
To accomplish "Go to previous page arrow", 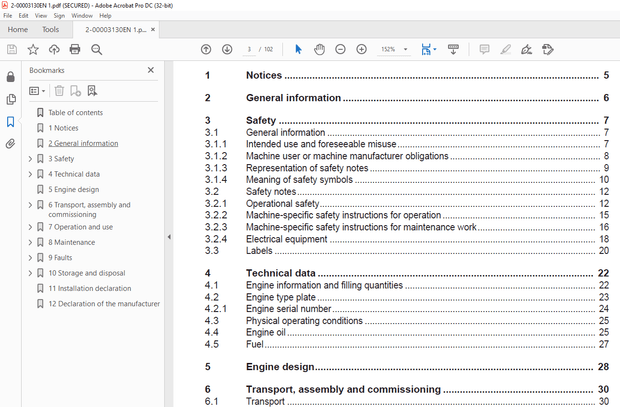I will (206, 49).
